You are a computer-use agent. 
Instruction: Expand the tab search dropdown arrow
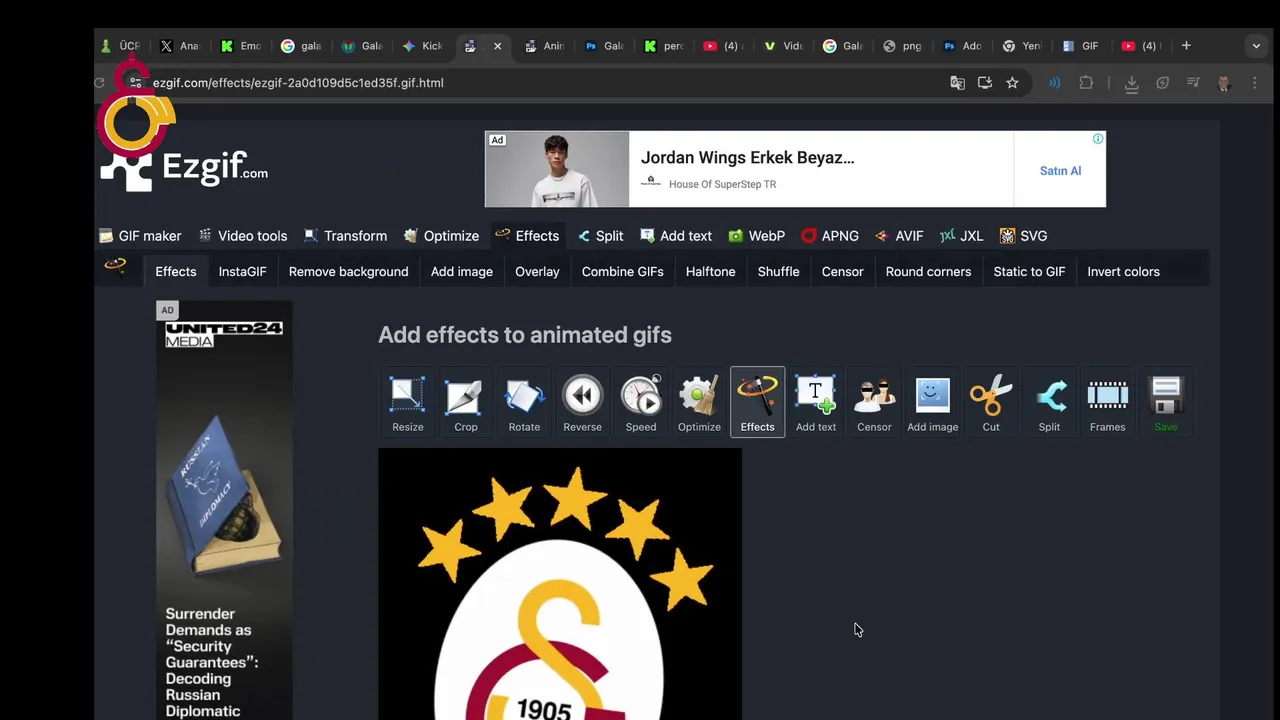point(1256,46)
